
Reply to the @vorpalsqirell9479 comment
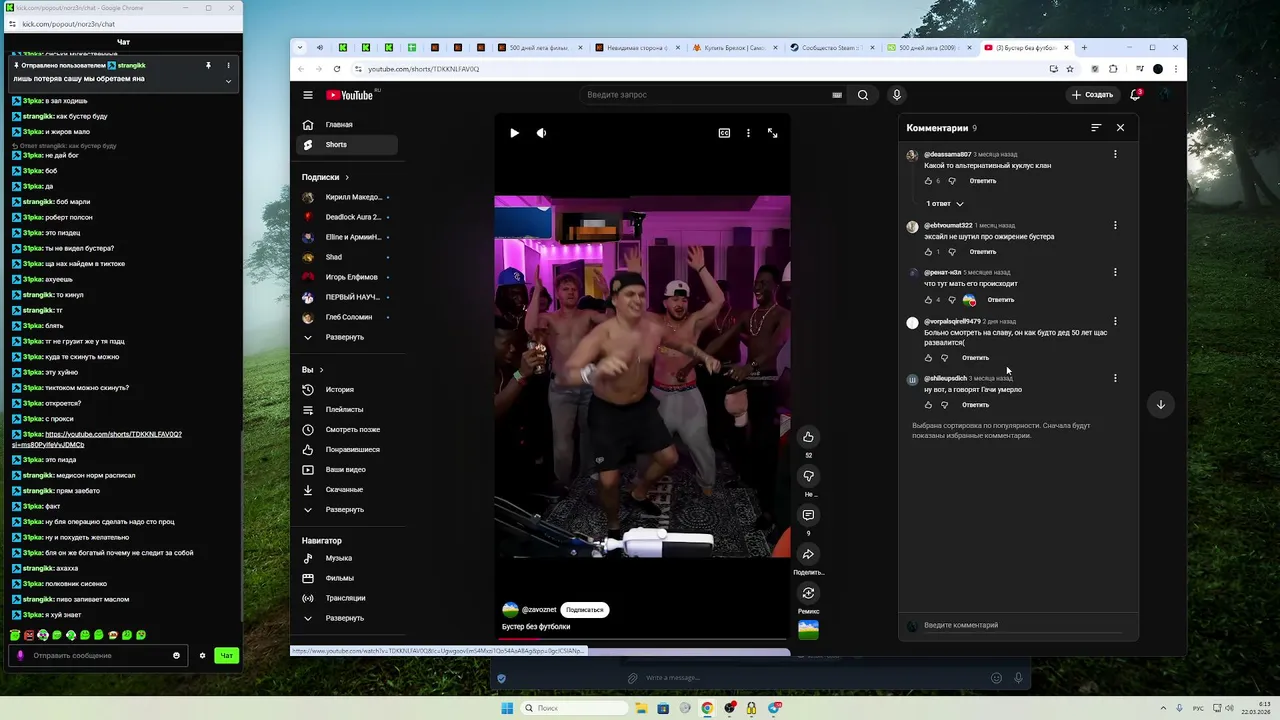[x=975, y=358]
